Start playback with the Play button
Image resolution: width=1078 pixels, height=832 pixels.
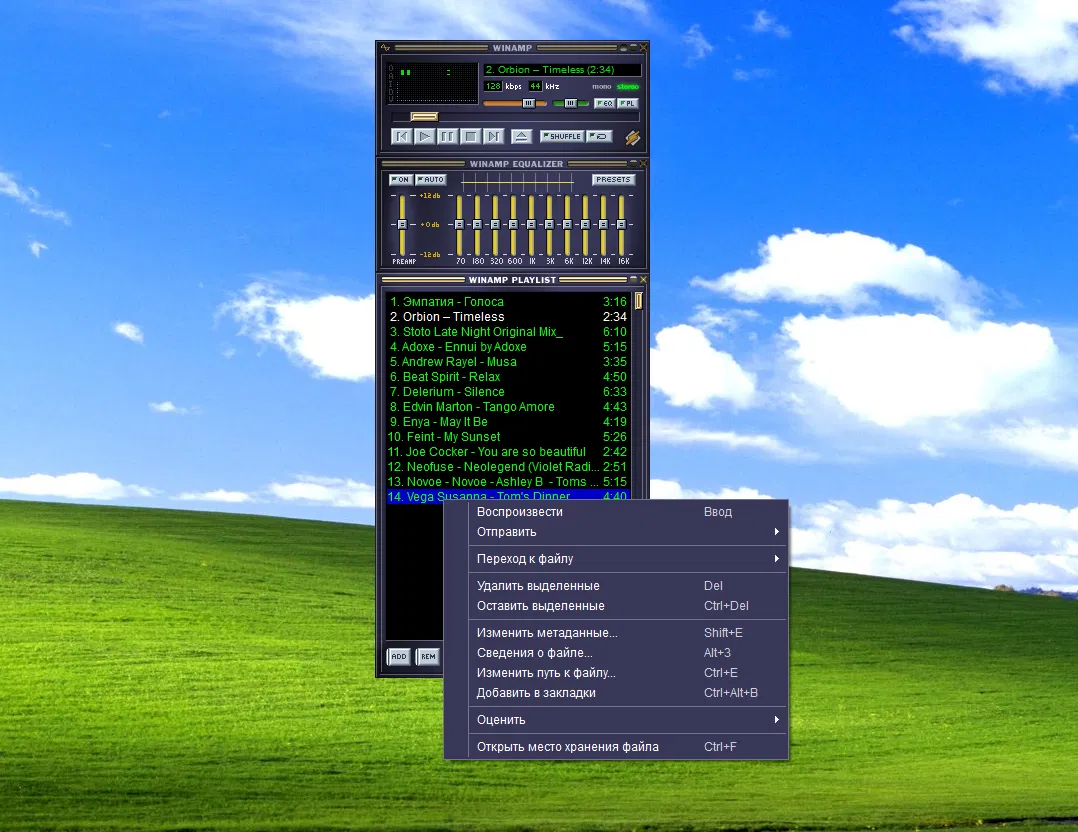(x=425, y=136)
